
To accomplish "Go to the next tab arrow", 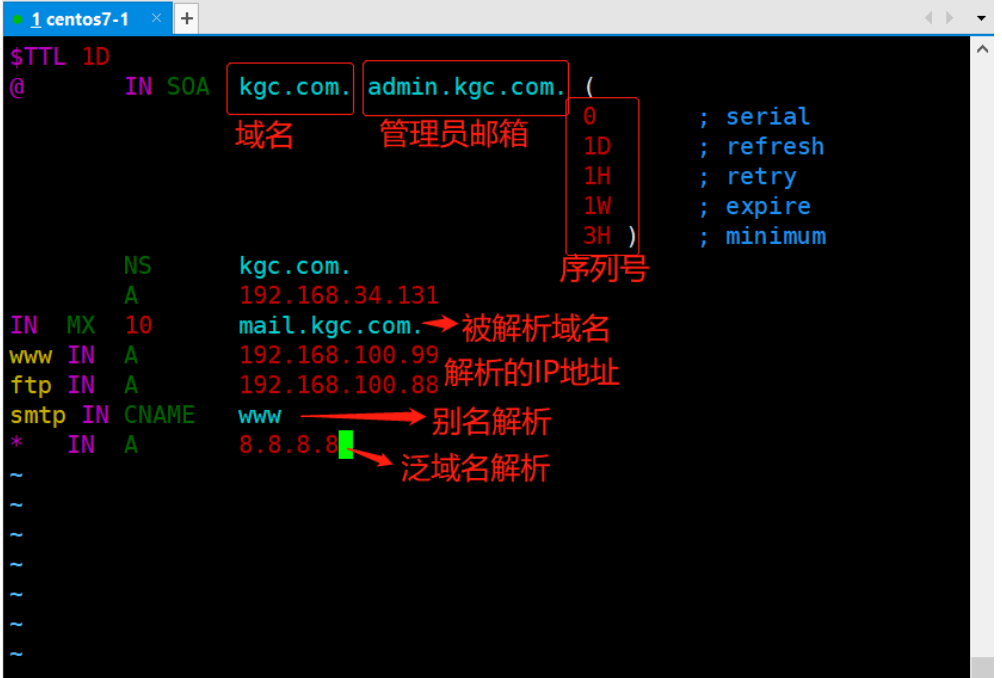I will [949, 18].
